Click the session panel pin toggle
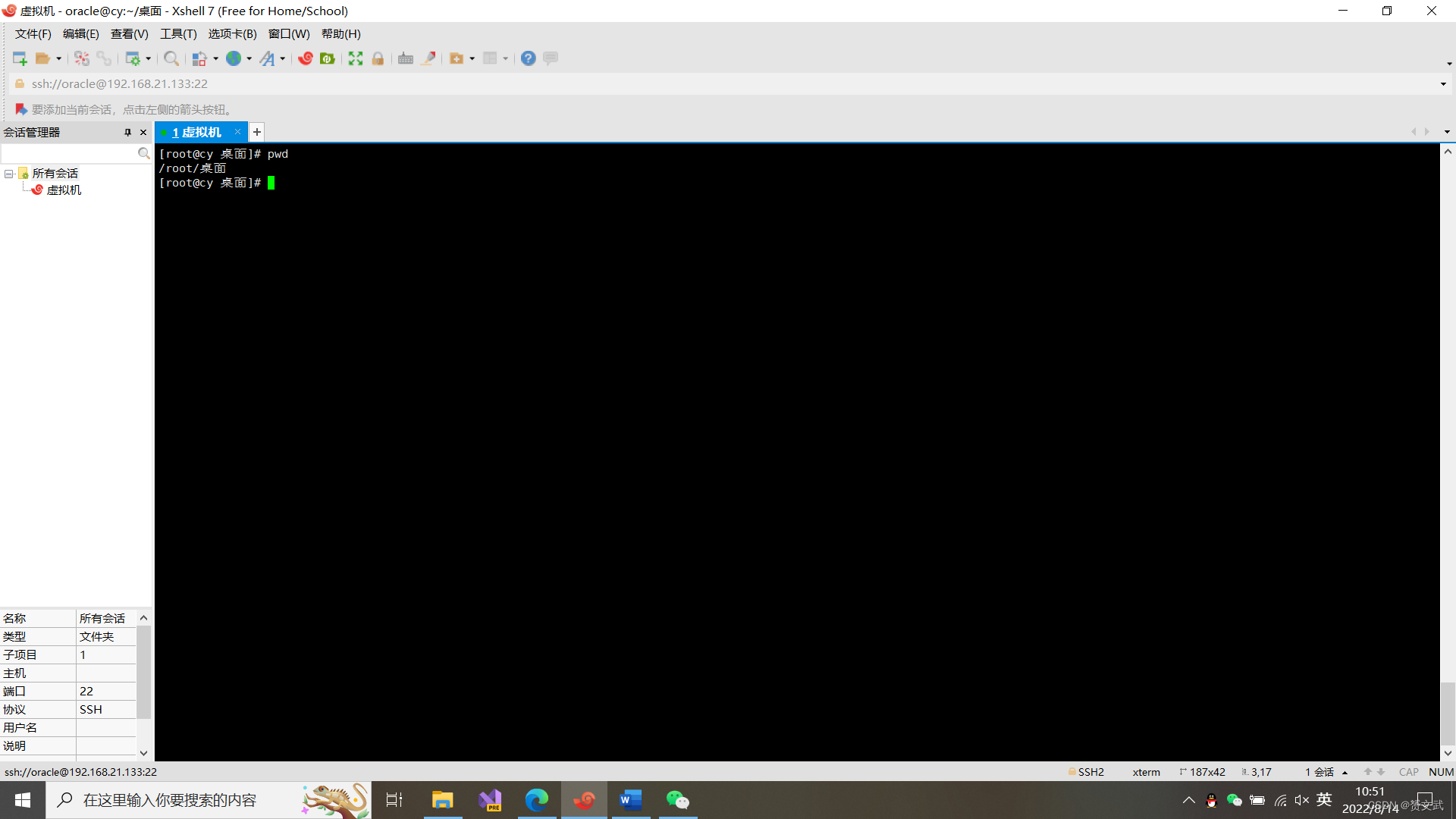1456x819 pixels. tap(127, 131)
